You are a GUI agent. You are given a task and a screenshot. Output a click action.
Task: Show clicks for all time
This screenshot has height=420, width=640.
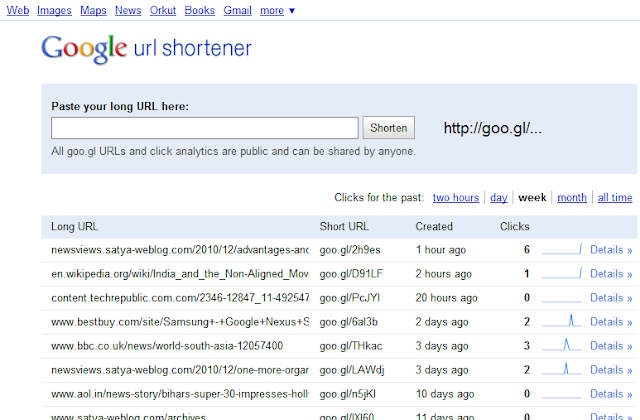(615, 198)
